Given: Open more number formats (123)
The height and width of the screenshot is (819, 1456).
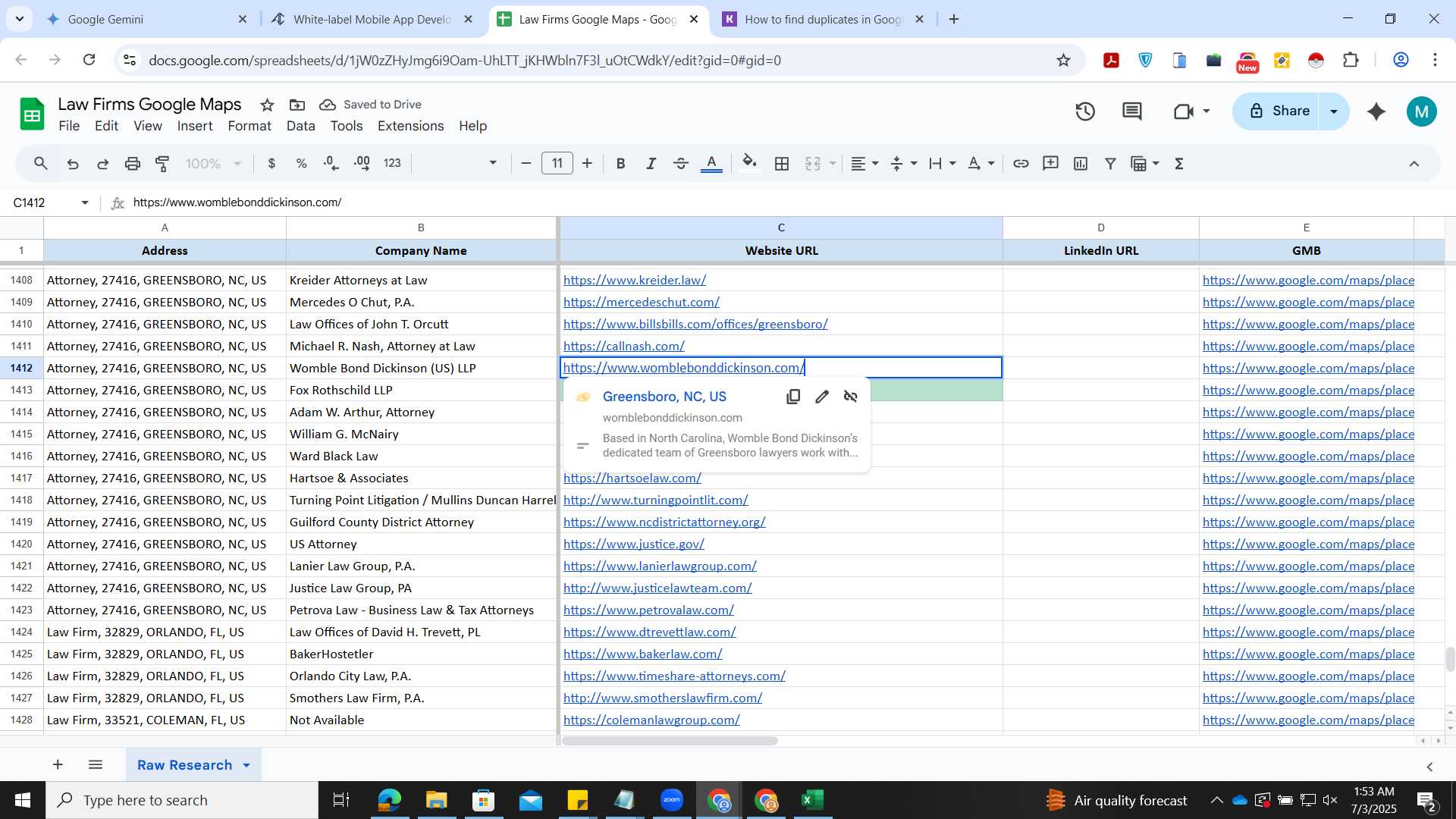Looking at the screenshot, I should 392,163.
